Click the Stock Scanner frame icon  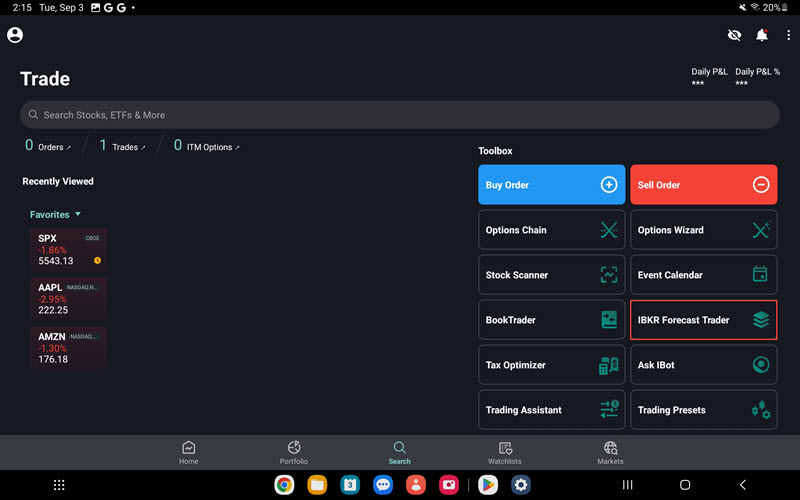(609, 274)
